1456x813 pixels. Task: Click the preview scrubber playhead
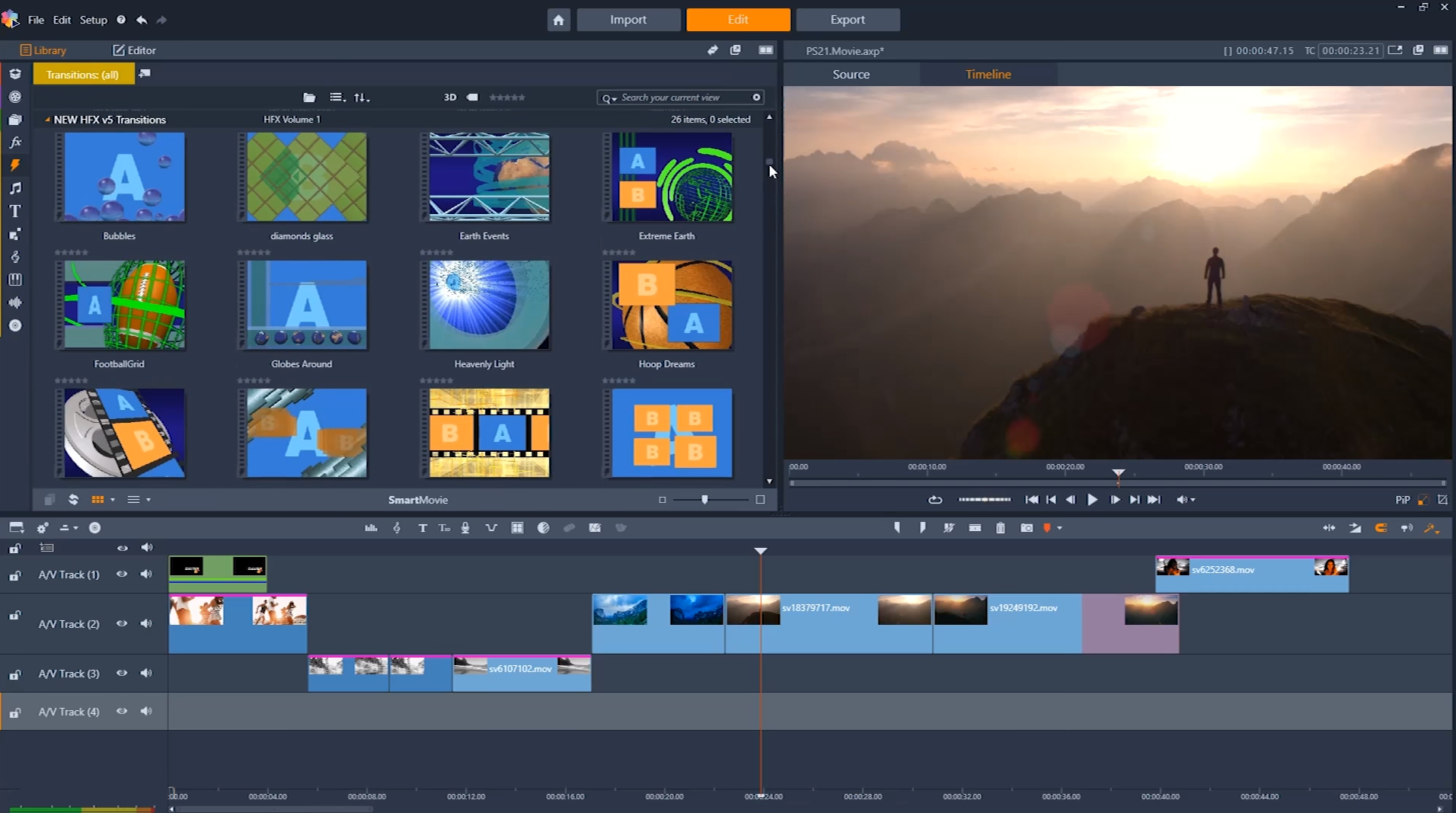click(1118, 474)
